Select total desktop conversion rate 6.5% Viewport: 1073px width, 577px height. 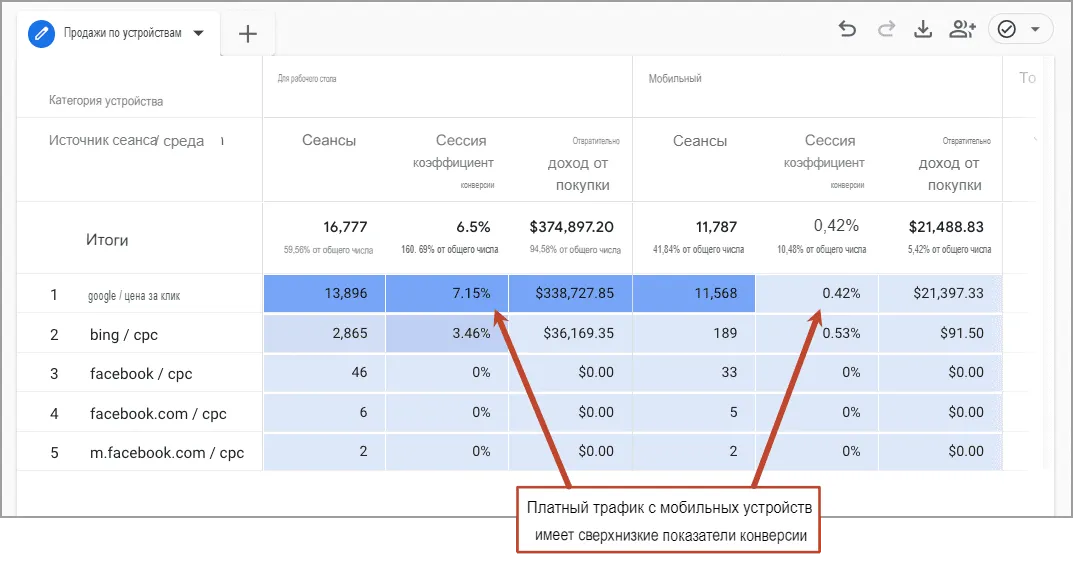click(474, 227)
